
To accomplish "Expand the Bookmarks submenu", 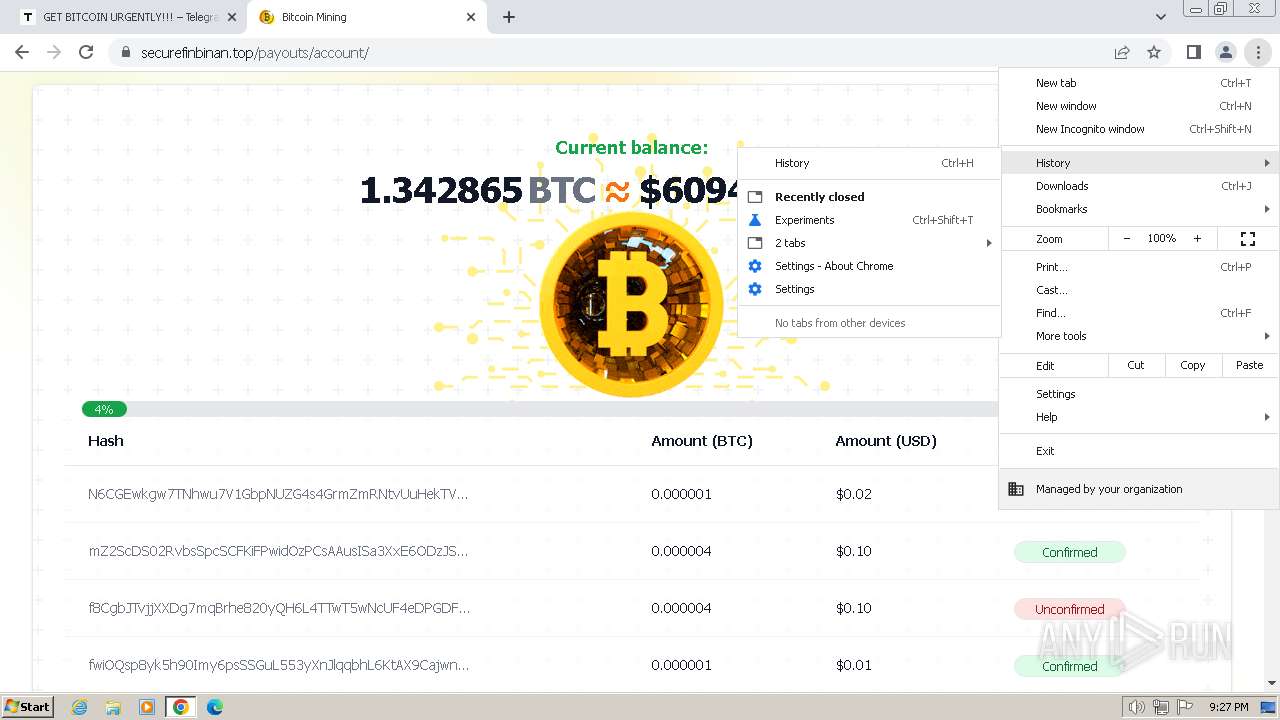I will pos(1139,209).
